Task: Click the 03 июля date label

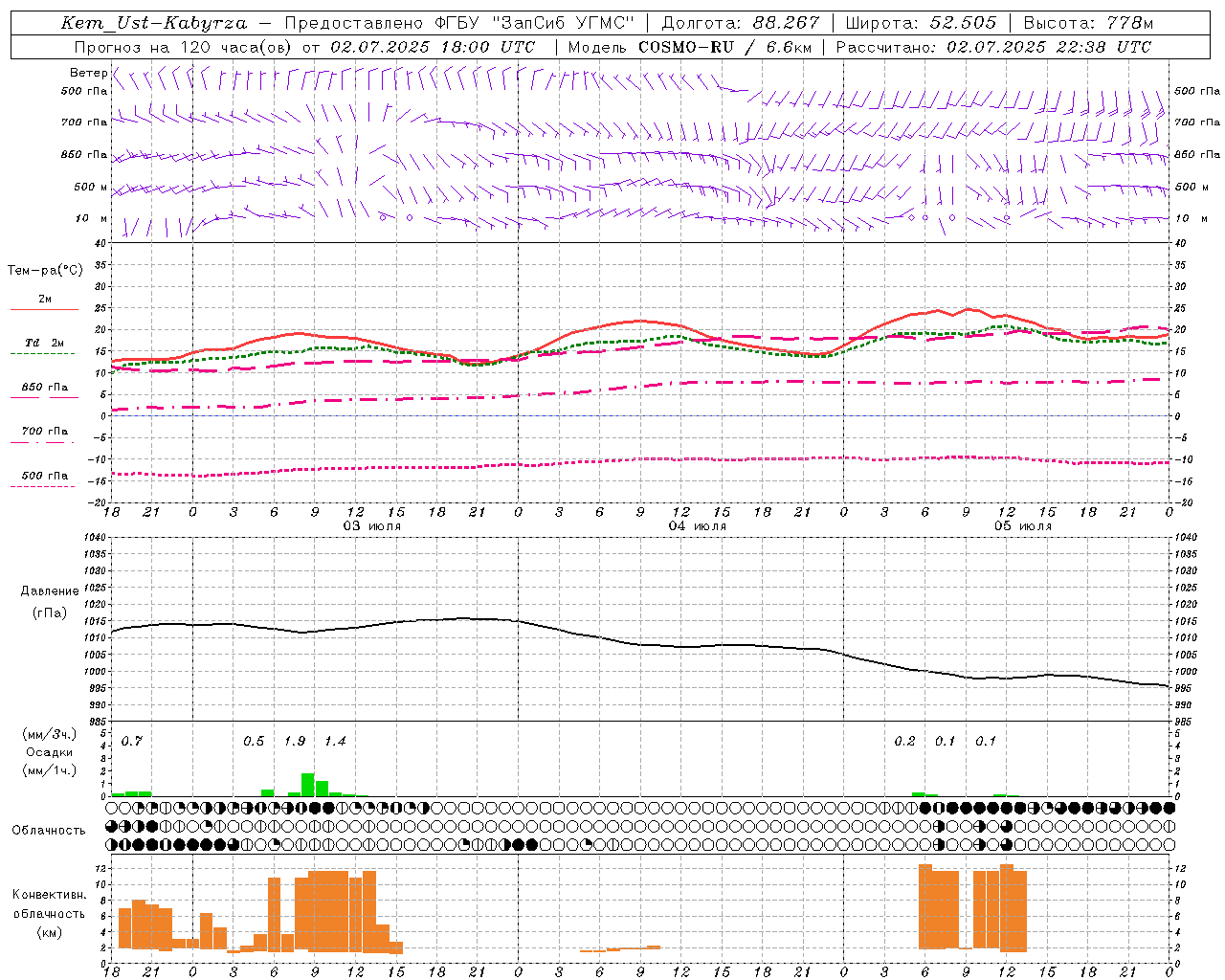Action: [x=372, y=526]
